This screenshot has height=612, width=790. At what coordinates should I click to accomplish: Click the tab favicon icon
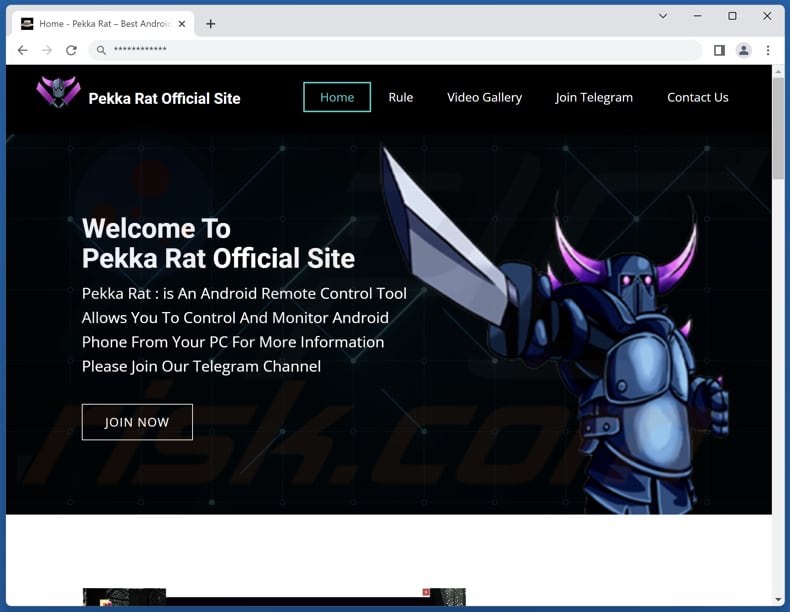click(x=27, y=24)
